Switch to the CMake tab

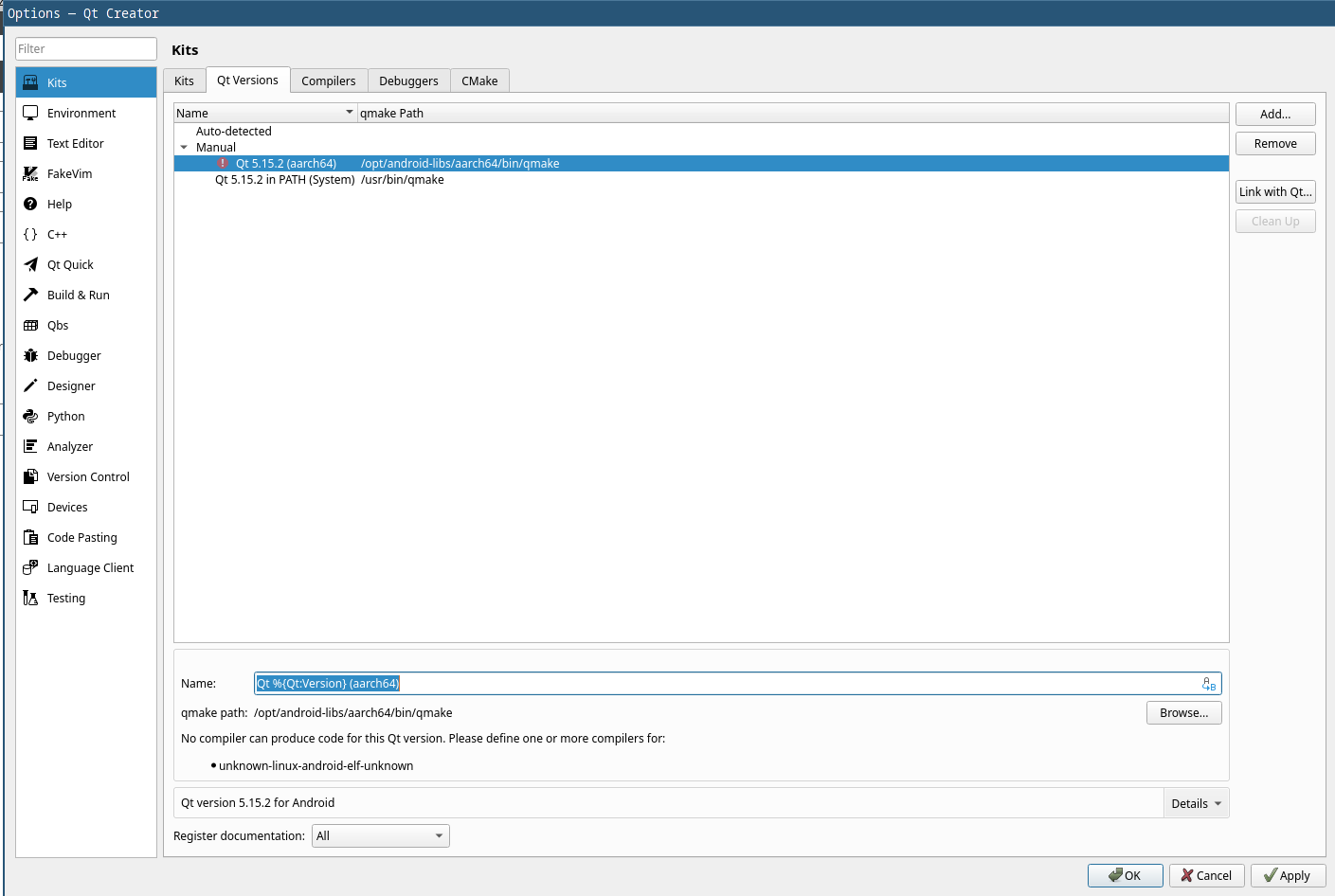point(479,81)
